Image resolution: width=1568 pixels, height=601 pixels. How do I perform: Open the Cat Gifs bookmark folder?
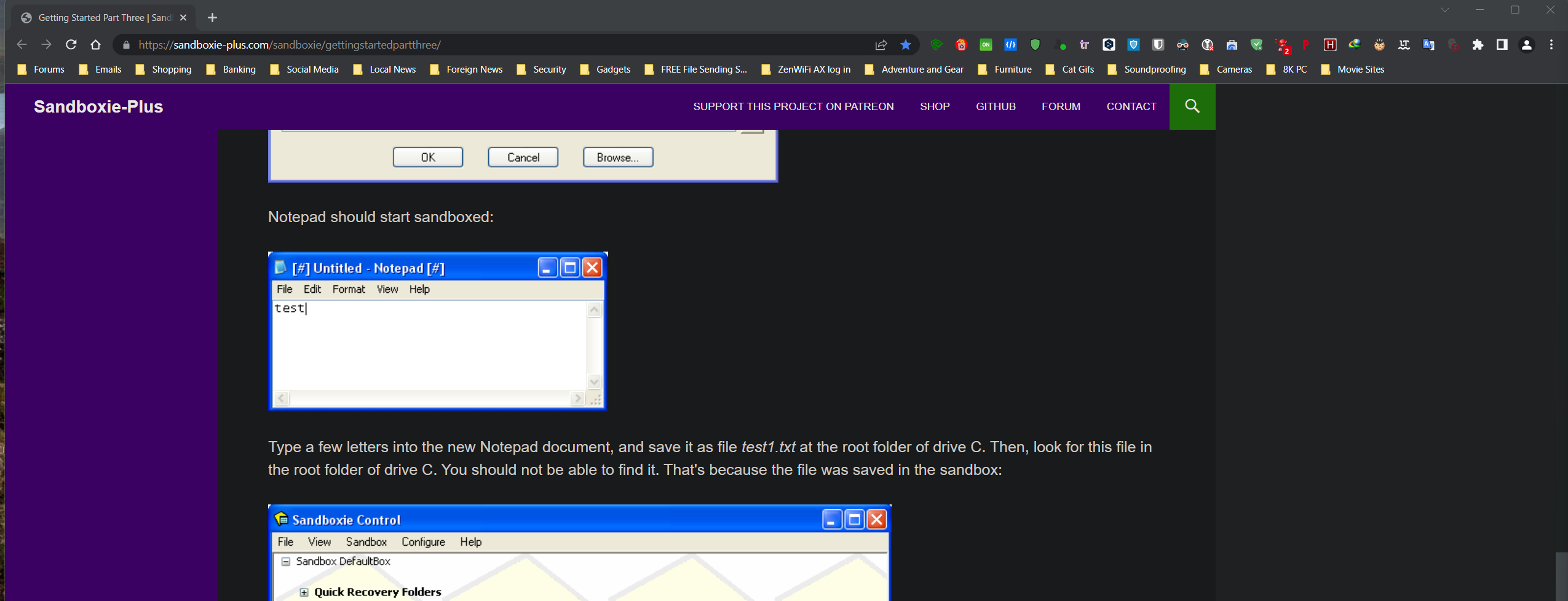click(x=1071, y=70)
